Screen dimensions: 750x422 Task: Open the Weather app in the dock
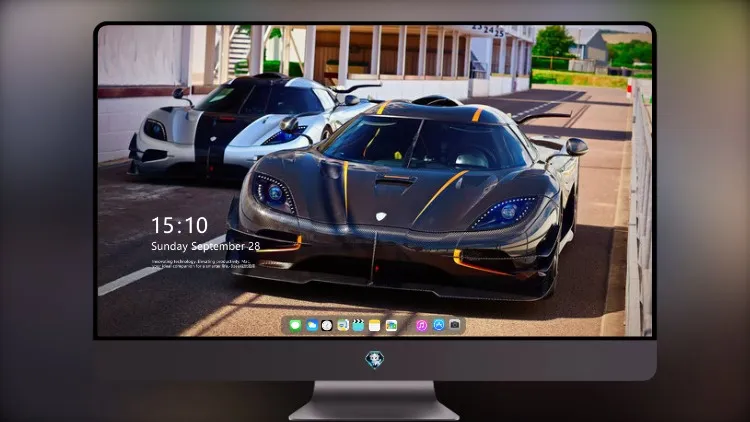[x=311, y=325]
